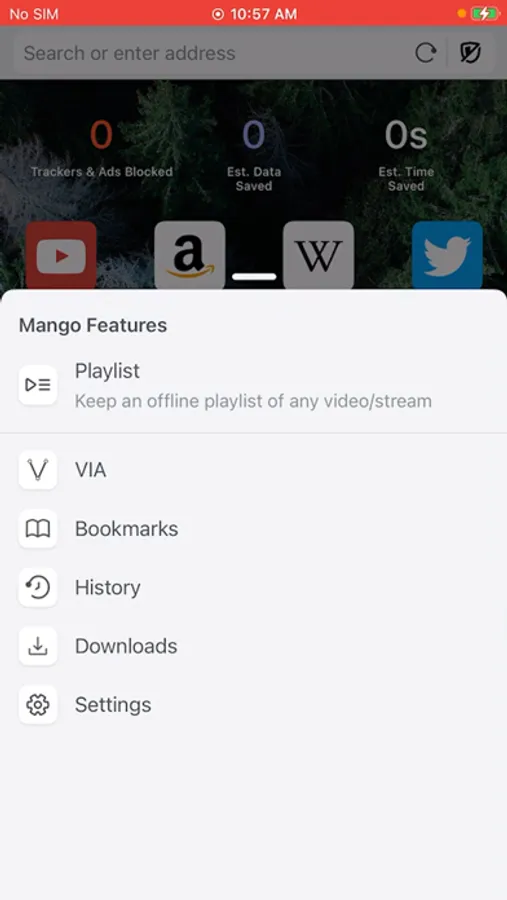This screenshot has width=507, height=900.
Task: Open Bookmarks menu entry
Action: click(253, 529)
